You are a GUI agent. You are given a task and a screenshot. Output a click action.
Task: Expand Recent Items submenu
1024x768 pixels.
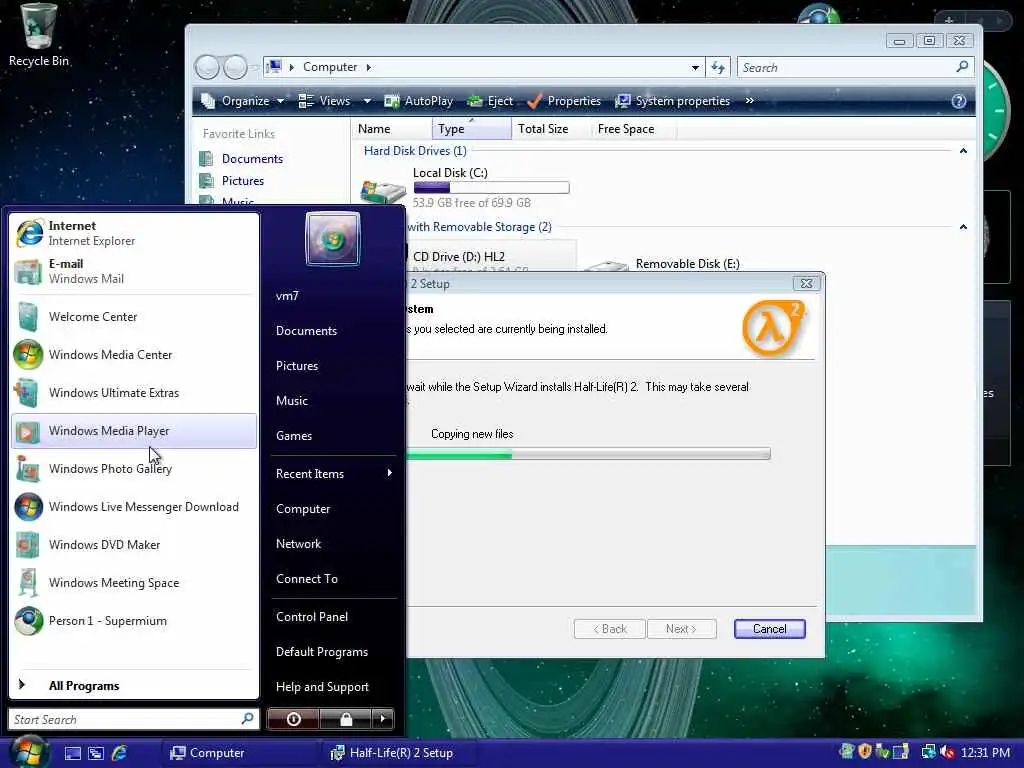pyautogui.click(x=333, y=474)
